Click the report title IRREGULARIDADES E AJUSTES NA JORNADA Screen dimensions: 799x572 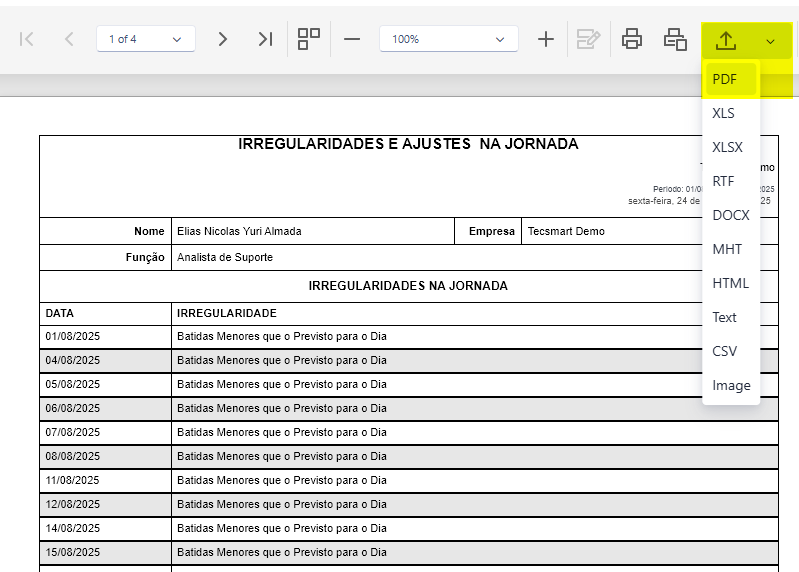click(x=408, y=144)
